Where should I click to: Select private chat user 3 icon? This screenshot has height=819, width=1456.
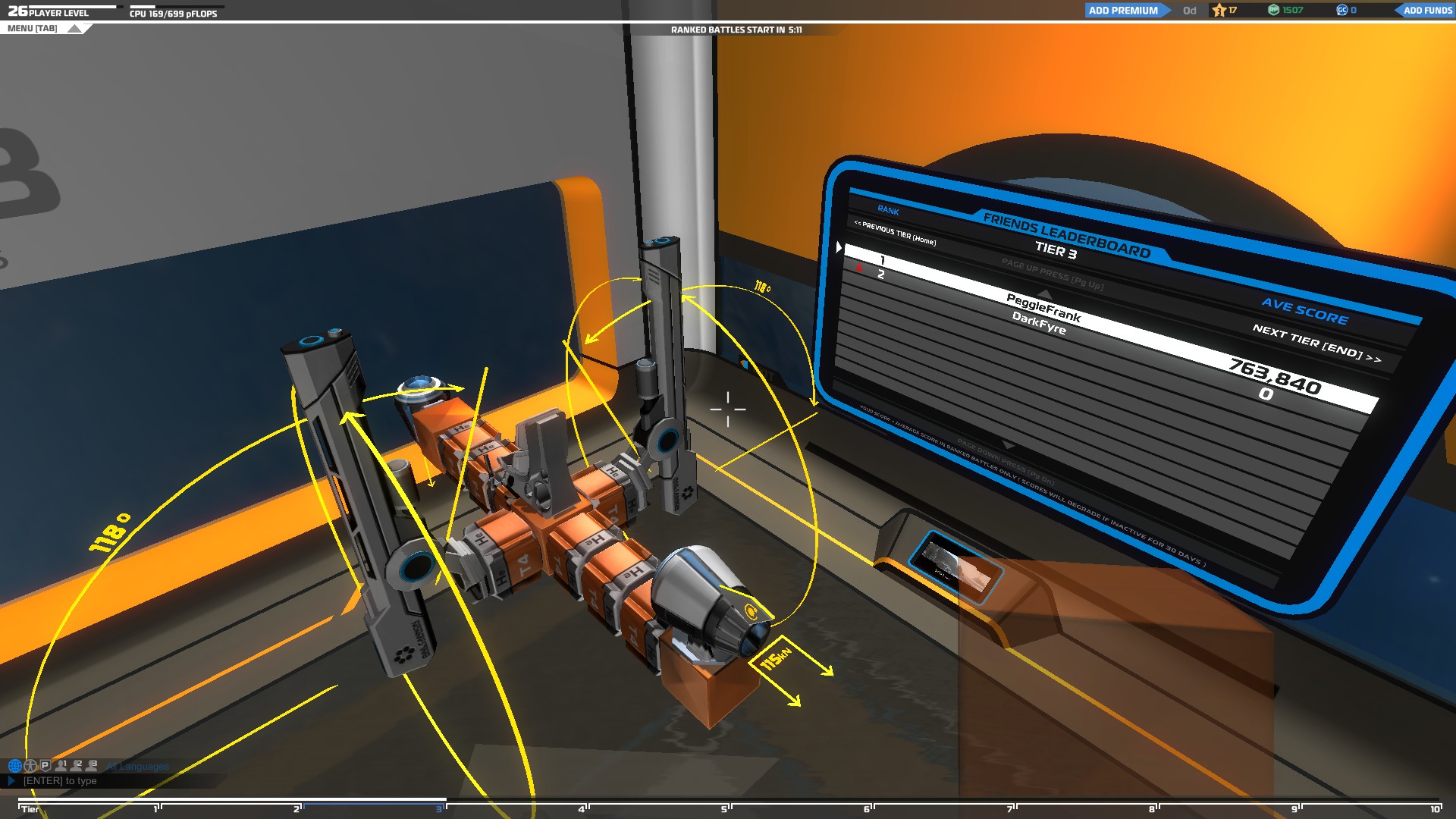coord(92,766)
